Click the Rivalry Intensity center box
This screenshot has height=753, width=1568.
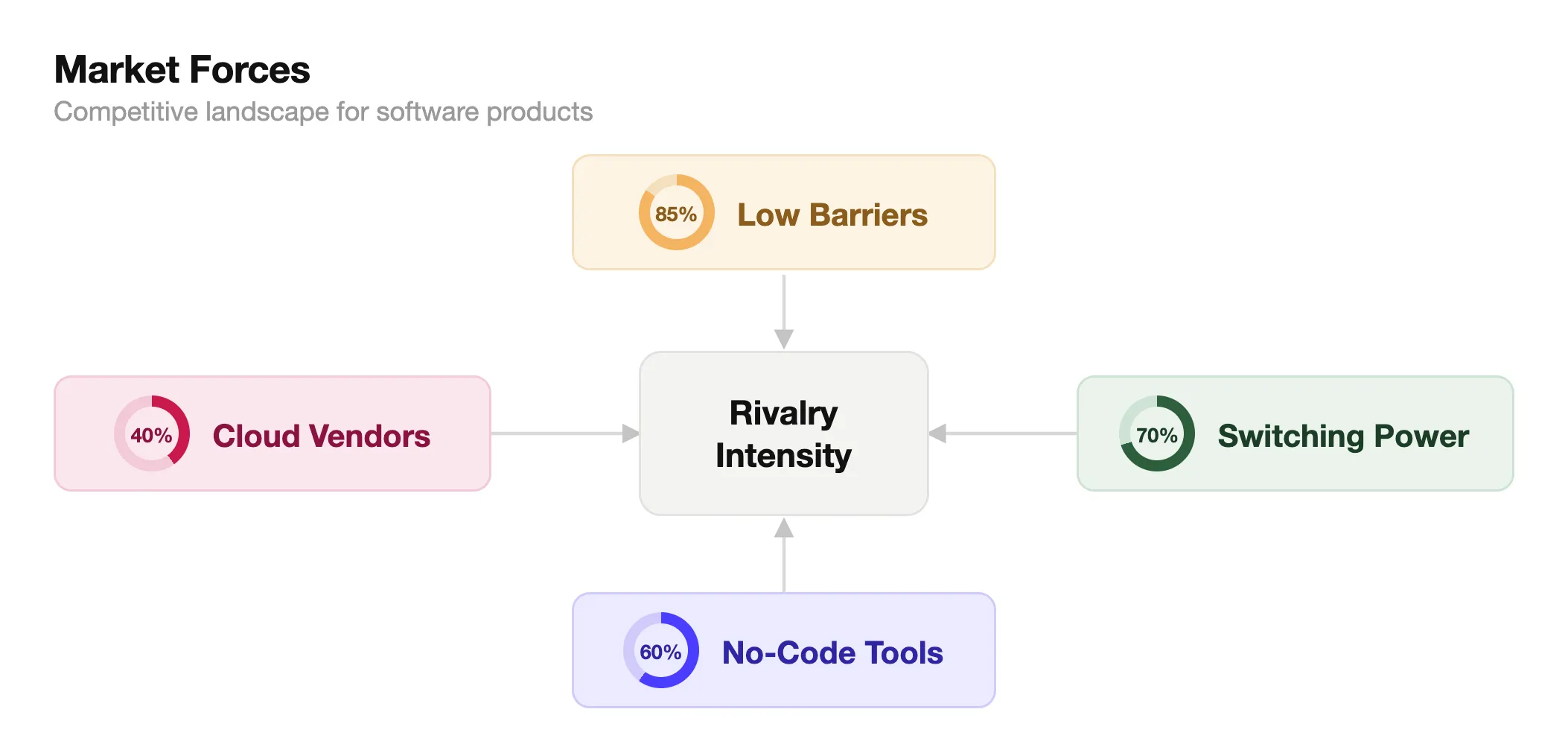click(x=784, y=433)
